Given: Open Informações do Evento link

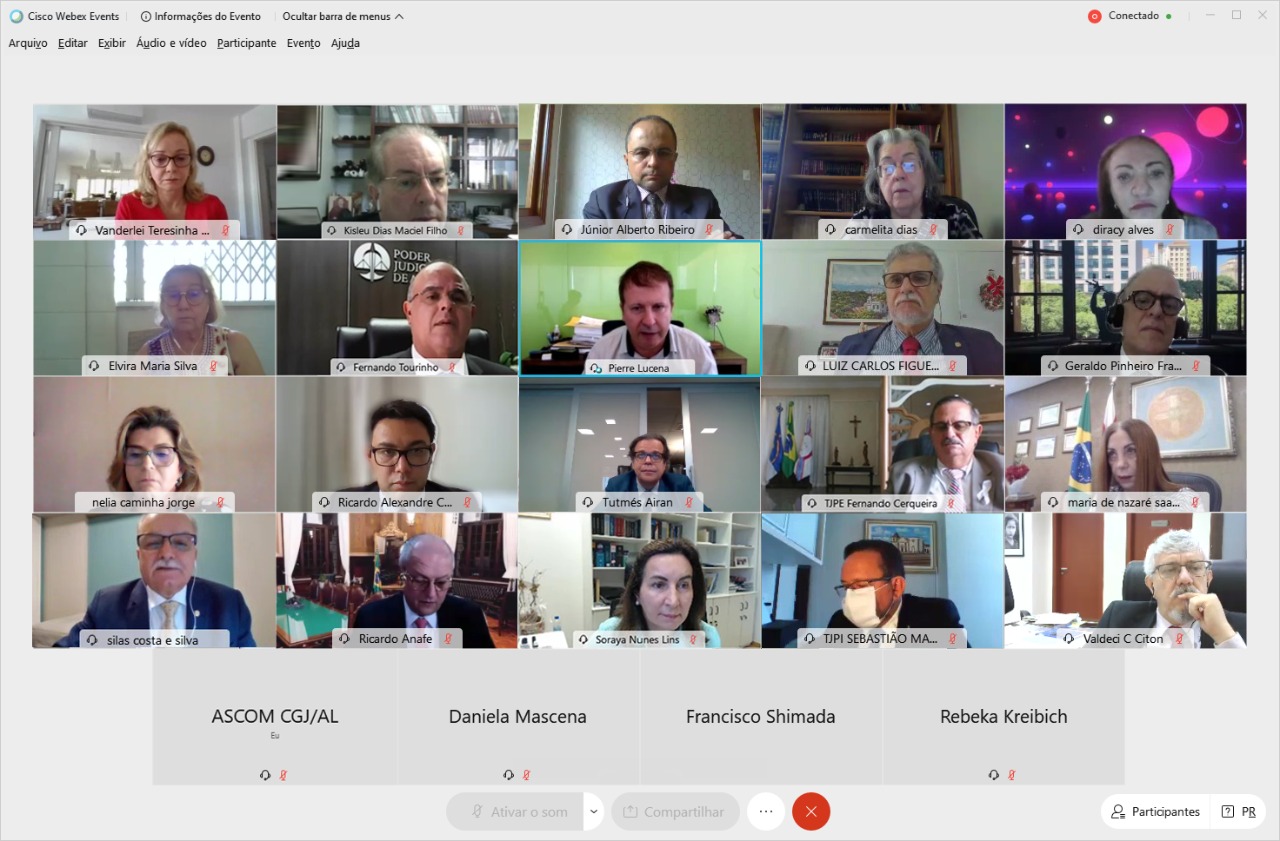Looking at the screenshot, I should click(x=208, y=16).
